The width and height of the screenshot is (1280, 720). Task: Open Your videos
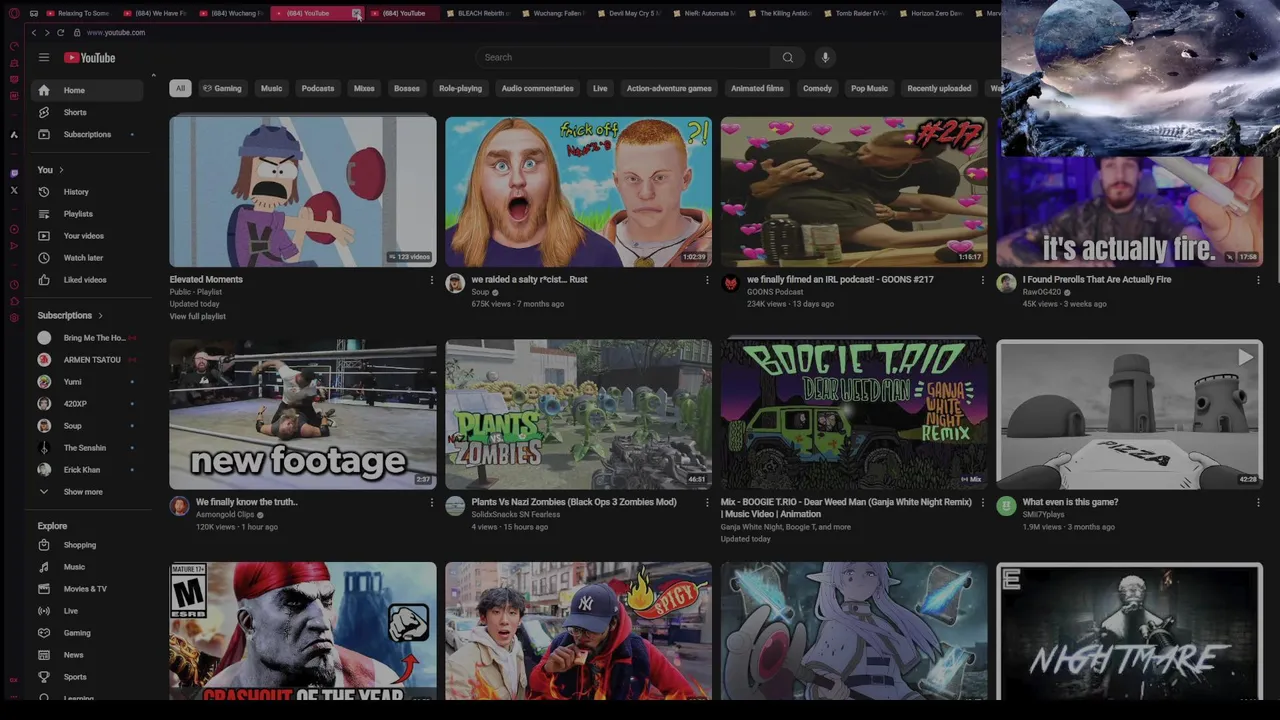coord(87,236)
